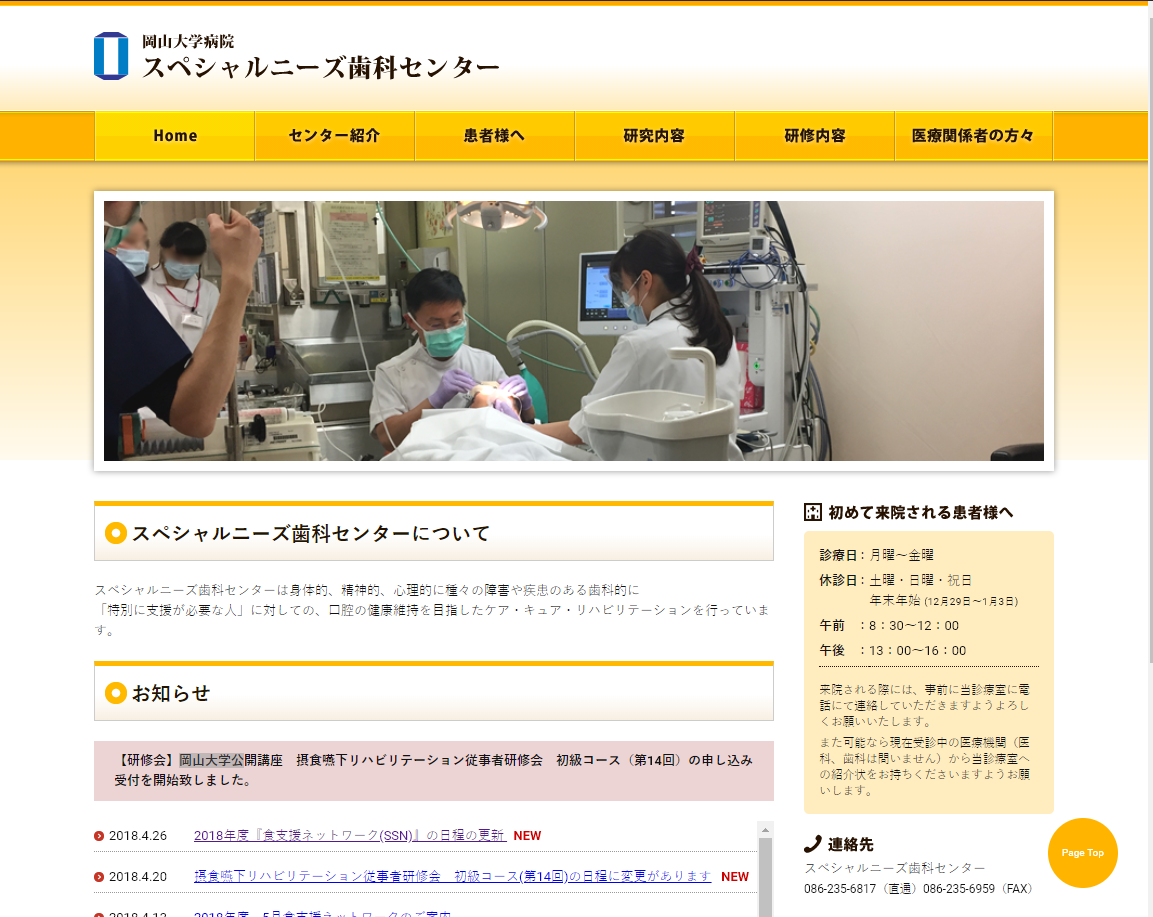Click the 診療日:月曜〜金曜 text

coord(877,555)
